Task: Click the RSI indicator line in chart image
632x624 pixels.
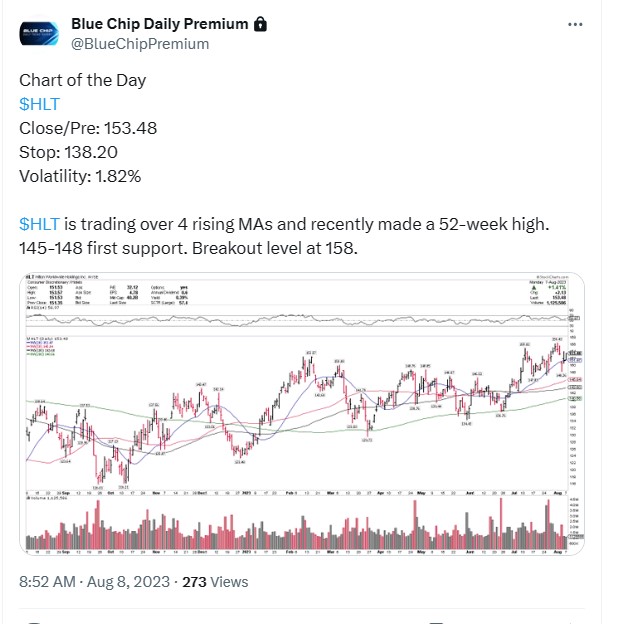Action: [296, 320]
